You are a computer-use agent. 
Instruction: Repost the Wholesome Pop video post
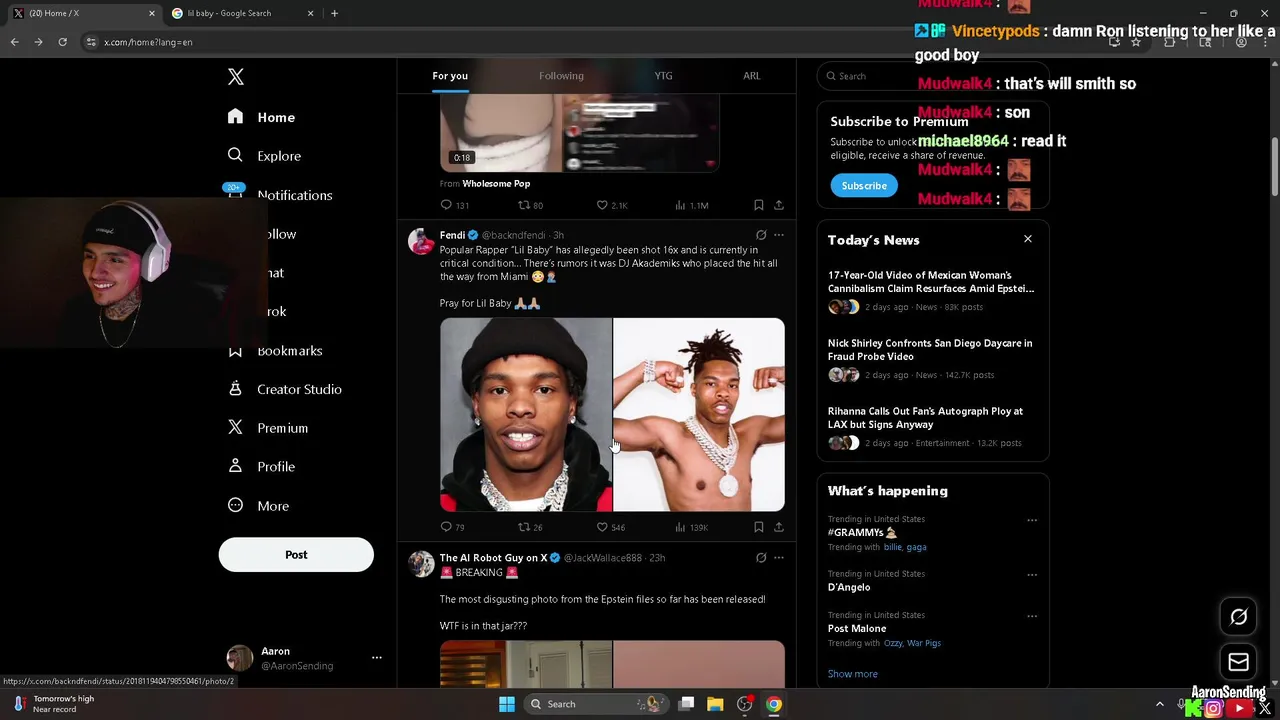click(x=523, y=205)
